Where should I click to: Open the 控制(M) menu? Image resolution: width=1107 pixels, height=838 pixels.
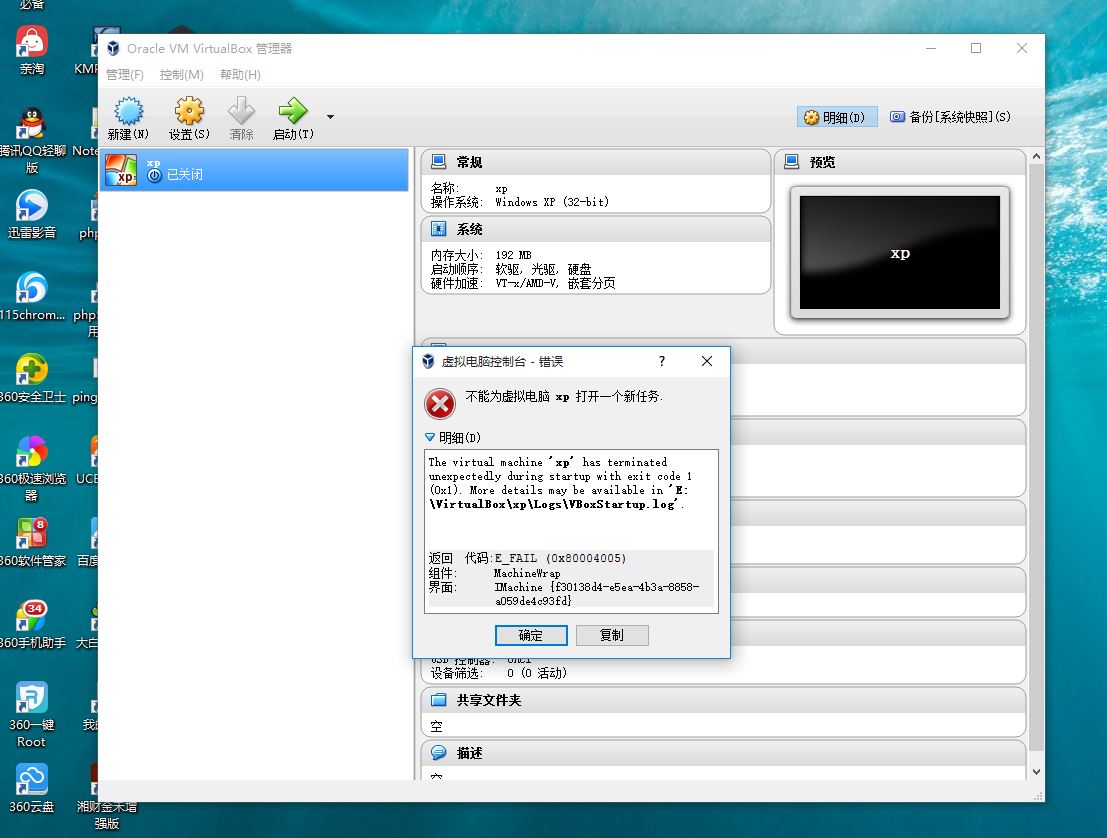click(181, 75)
